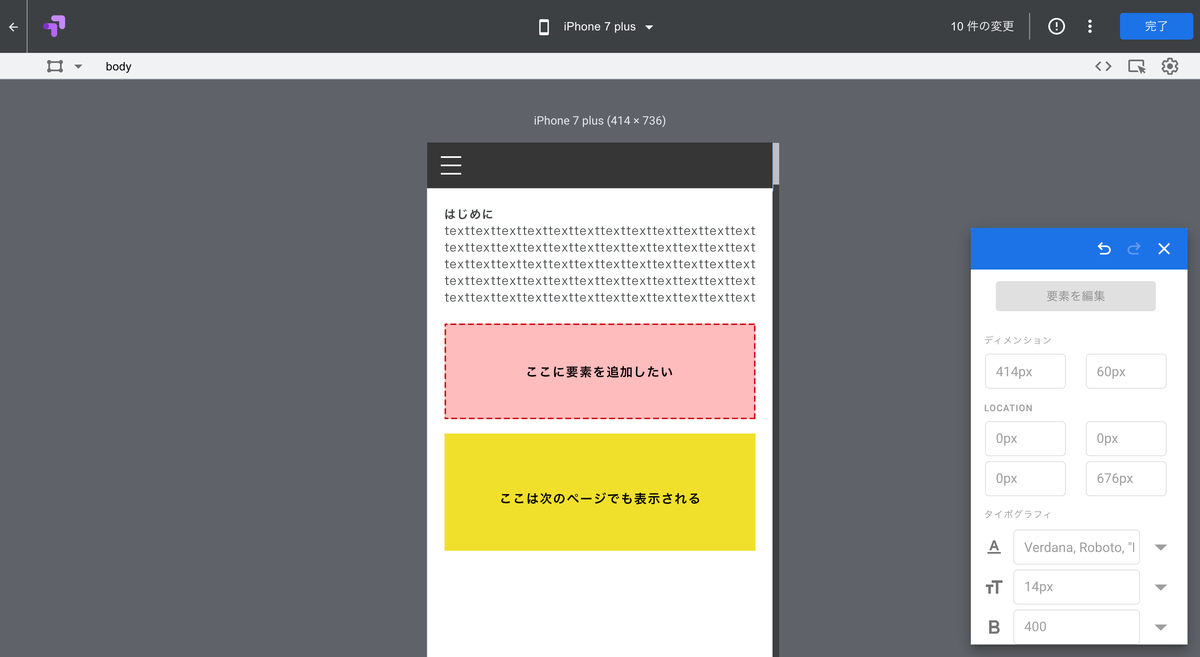Click the font size TT icon in typography
The height and width of the screenshot is (657, 1200).
(x=994, y=587)
